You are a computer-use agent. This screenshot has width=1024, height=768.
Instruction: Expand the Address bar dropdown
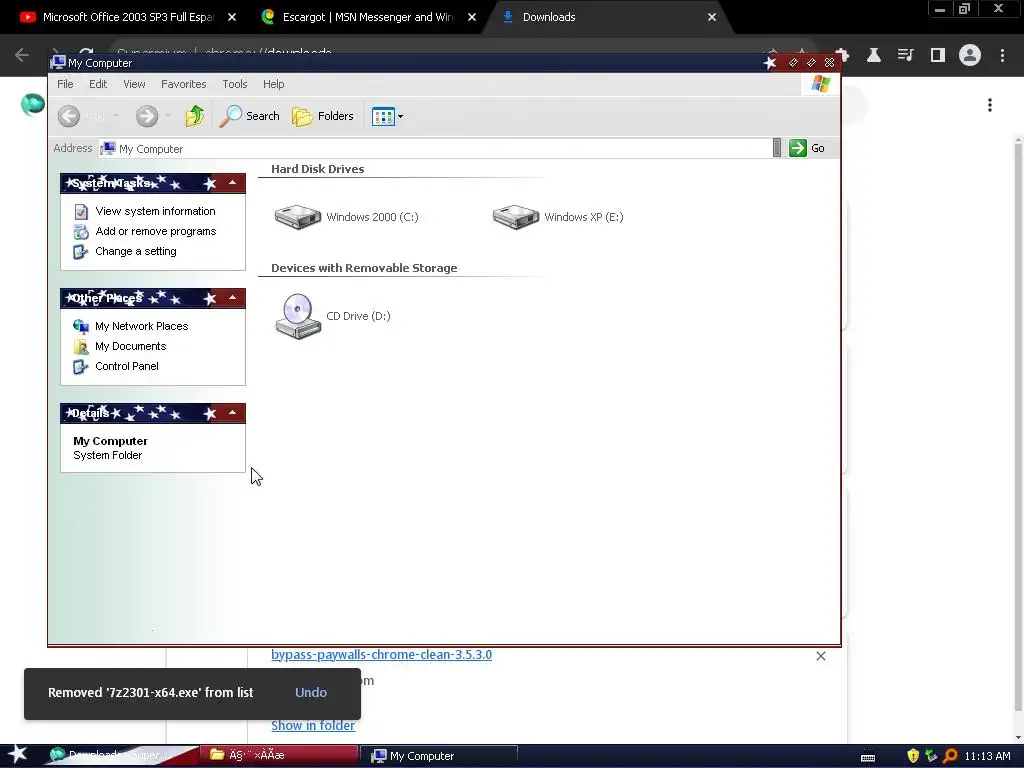(776, 148)
